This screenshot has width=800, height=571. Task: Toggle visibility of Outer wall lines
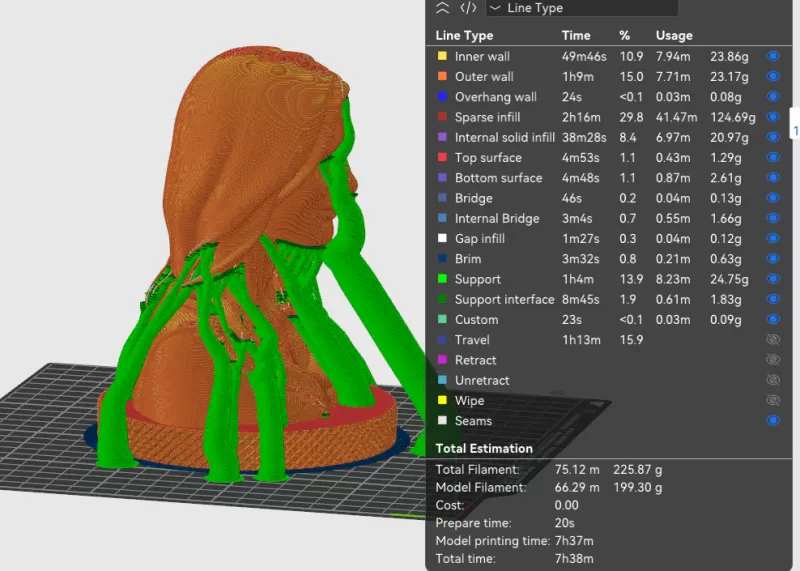pyautogui.click(x=772, y=77)
